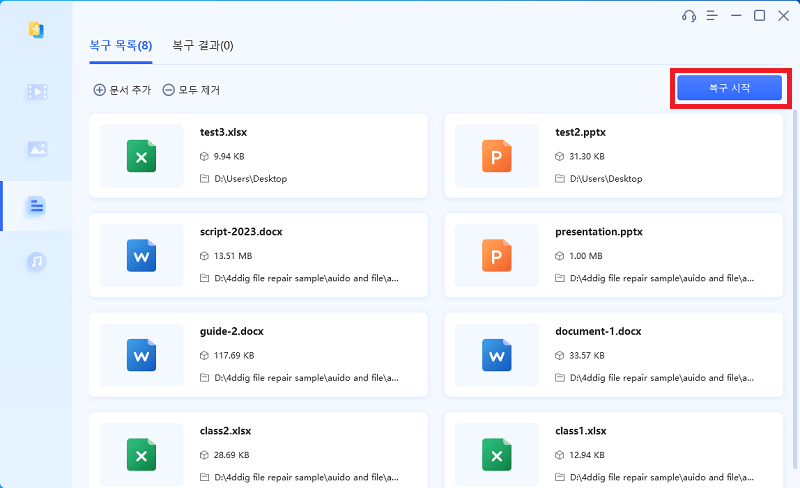This screenshot has width=800, height=488.
Task: Switch to the 복구 결과(0) tab
Action: pos(203,46)
